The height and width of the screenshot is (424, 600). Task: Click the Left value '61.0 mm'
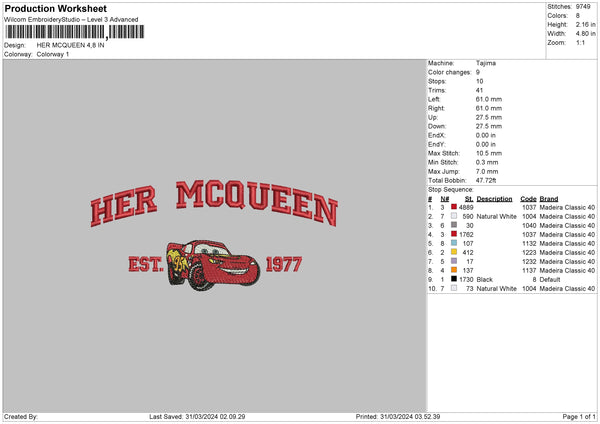489,99
